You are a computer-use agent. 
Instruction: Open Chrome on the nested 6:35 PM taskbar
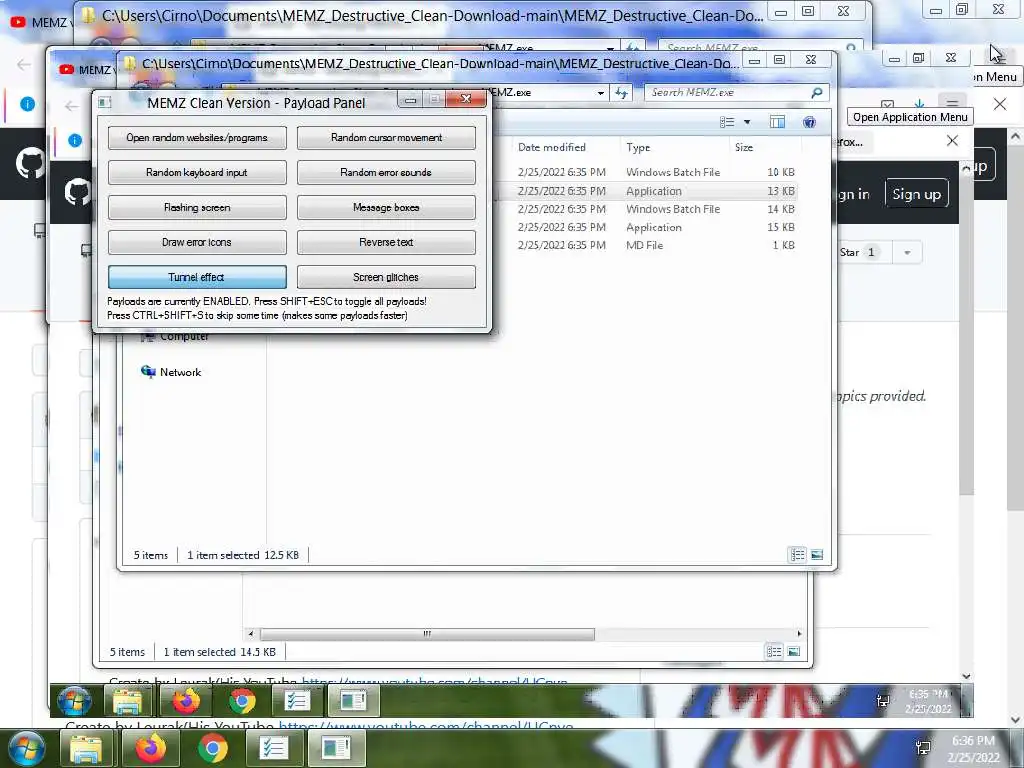pyautogui.click(x=242, y=702)
